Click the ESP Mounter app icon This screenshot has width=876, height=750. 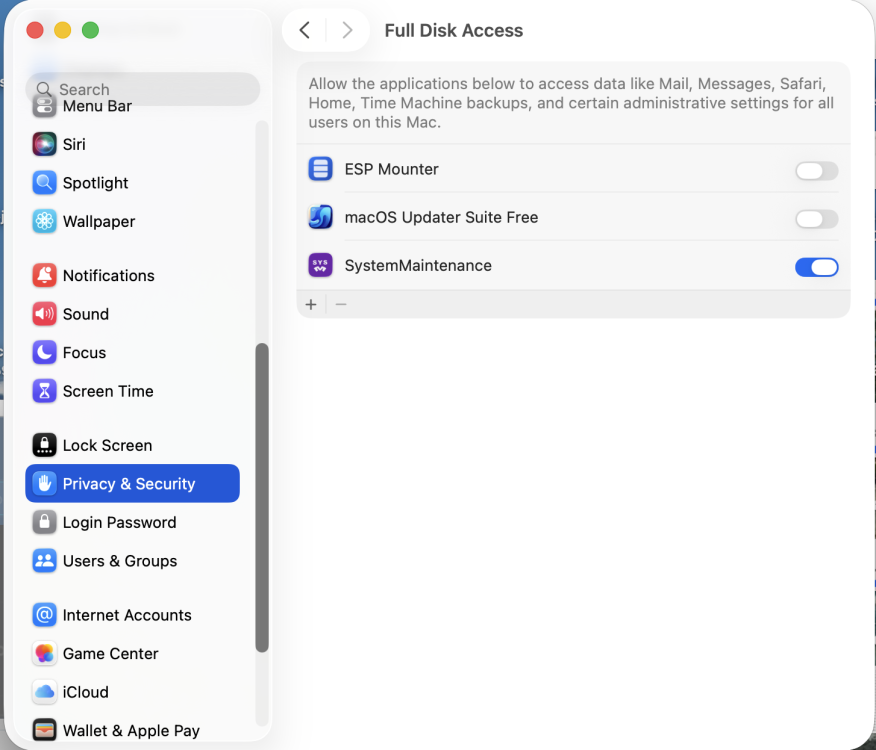pos(321,169)
